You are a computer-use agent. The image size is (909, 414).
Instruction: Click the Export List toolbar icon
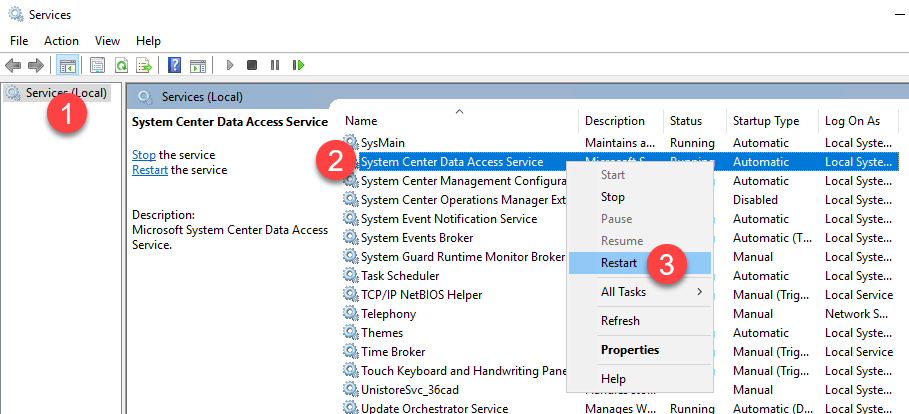pos(143,65)
